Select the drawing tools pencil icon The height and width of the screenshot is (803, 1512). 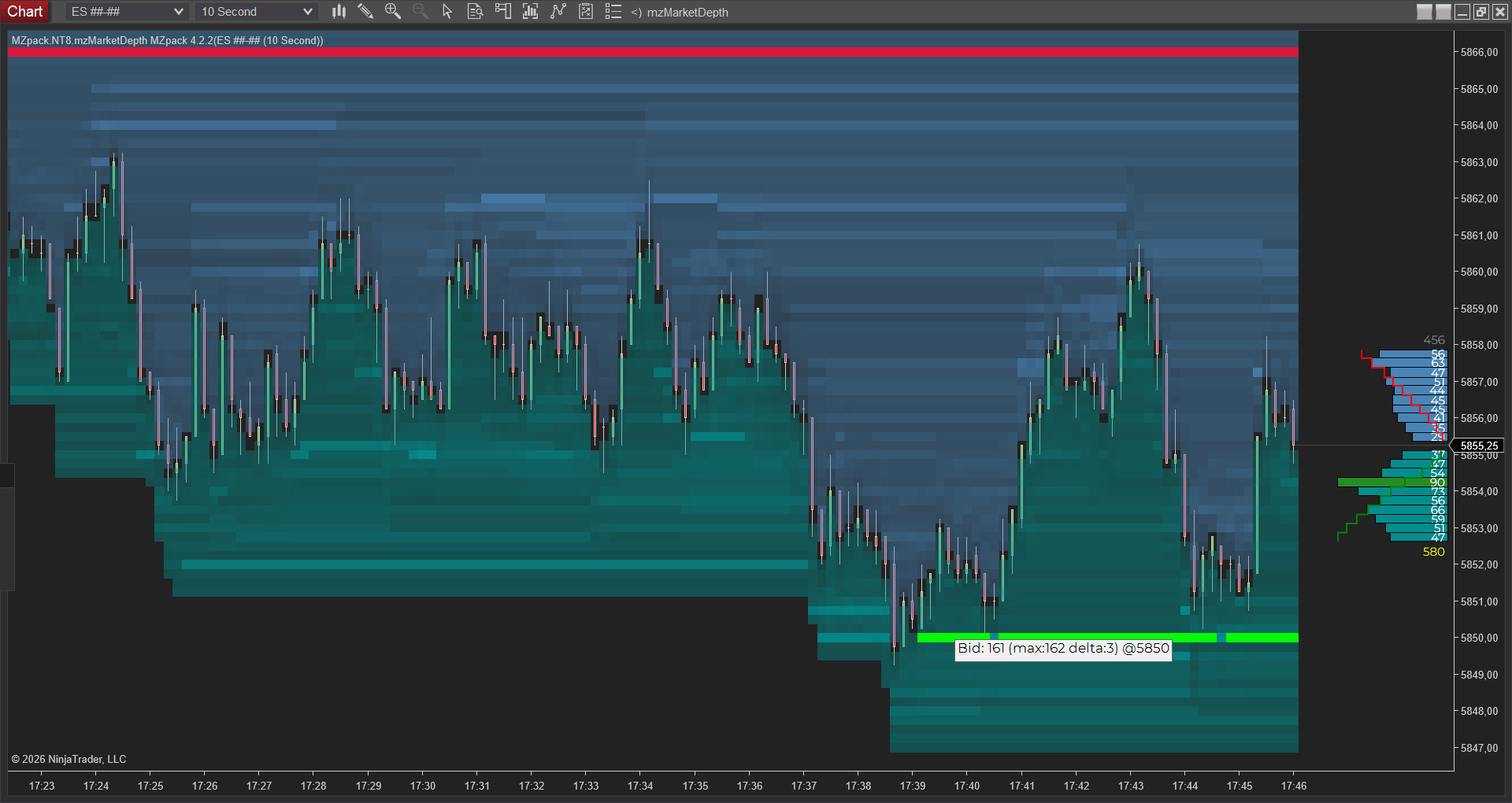(365, 11)
